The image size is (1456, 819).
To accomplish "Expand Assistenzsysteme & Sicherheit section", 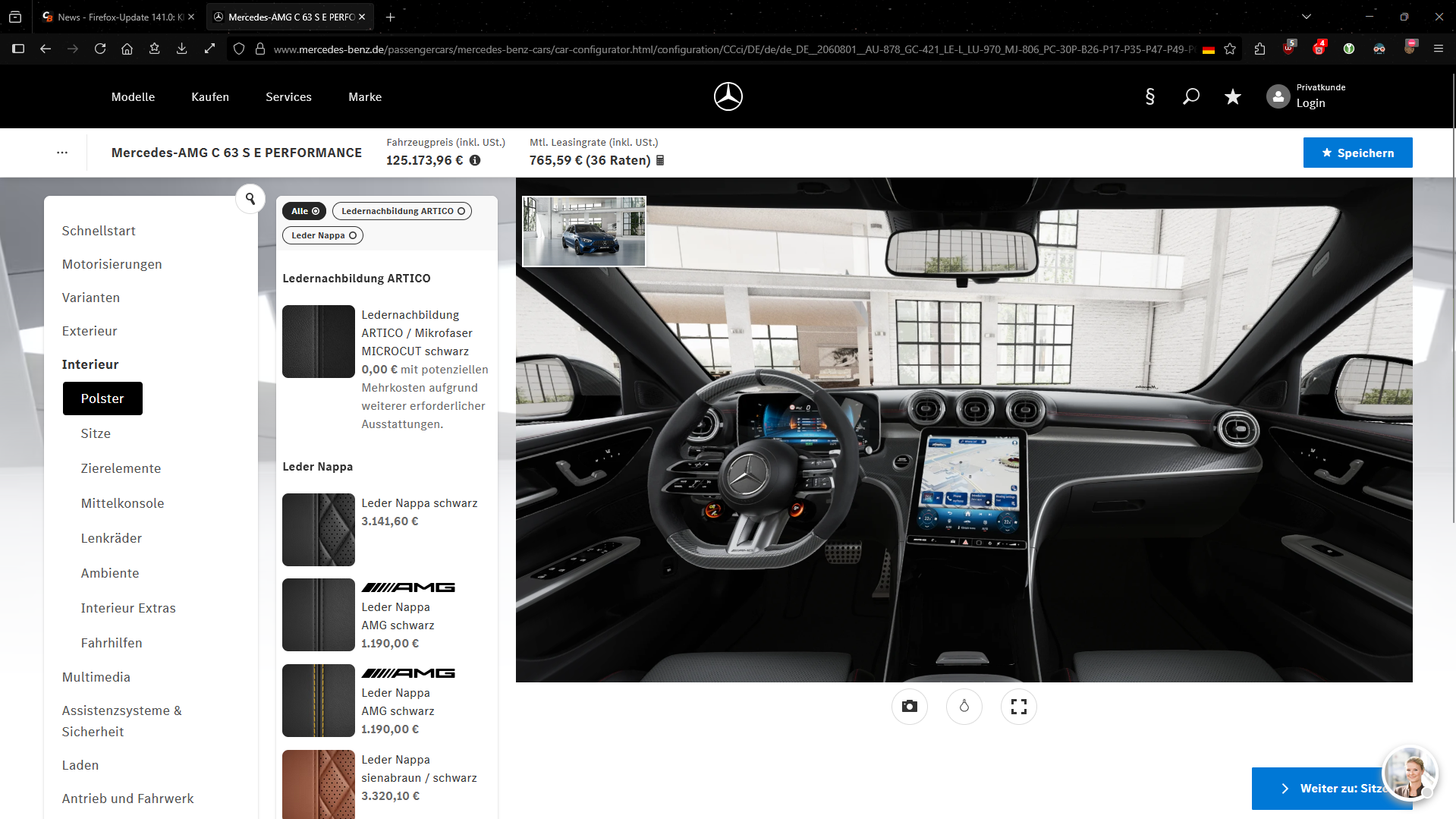I will [122, 721].
